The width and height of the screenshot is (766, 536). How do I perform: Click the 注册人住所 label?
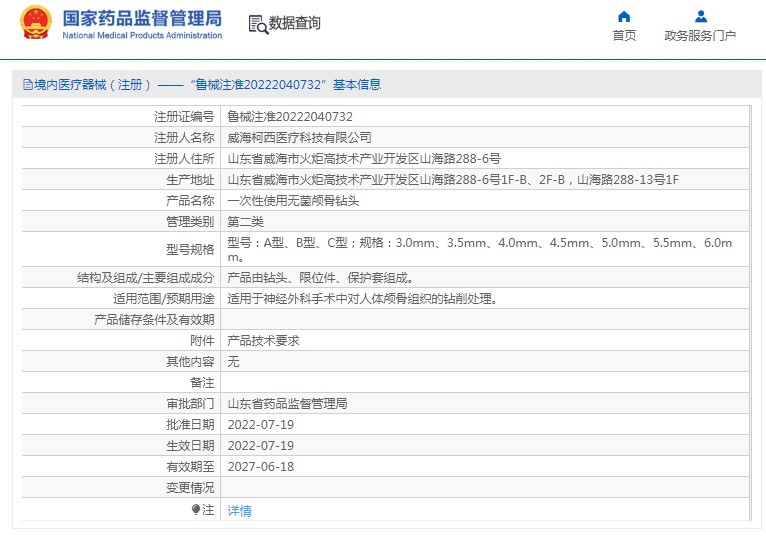(184, 159)
